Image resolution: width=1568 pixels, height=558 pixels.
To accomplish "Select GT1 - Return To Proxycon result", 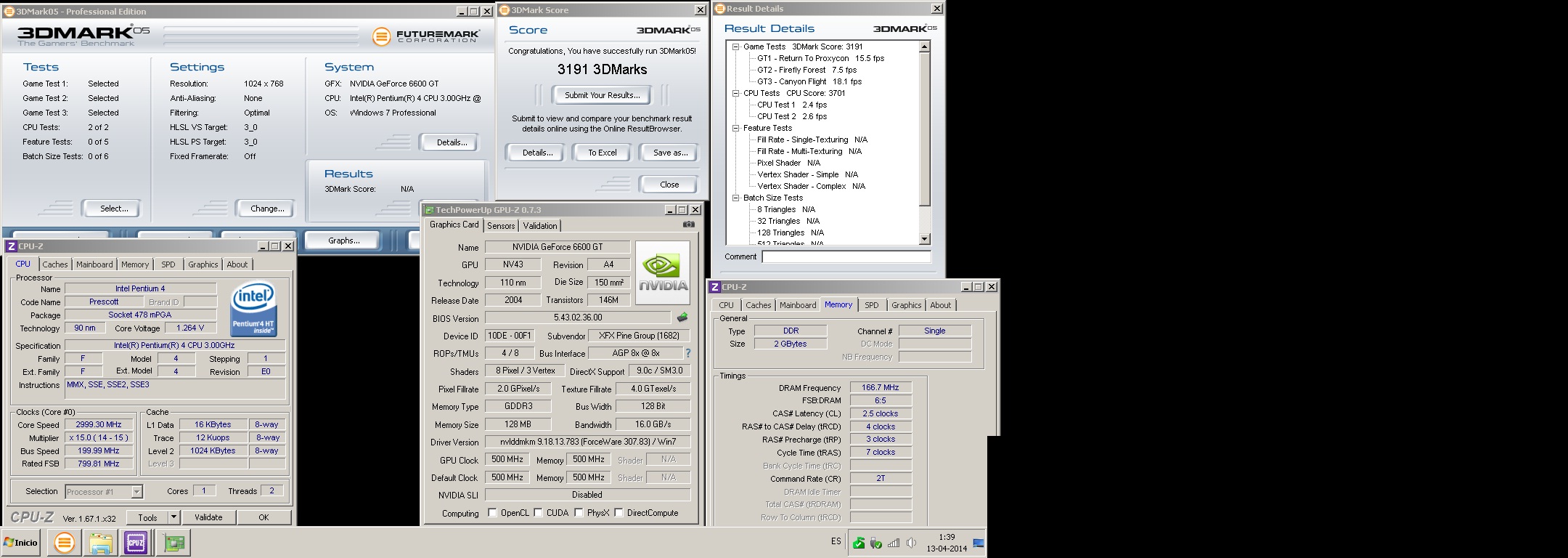I will click(820, 58).
